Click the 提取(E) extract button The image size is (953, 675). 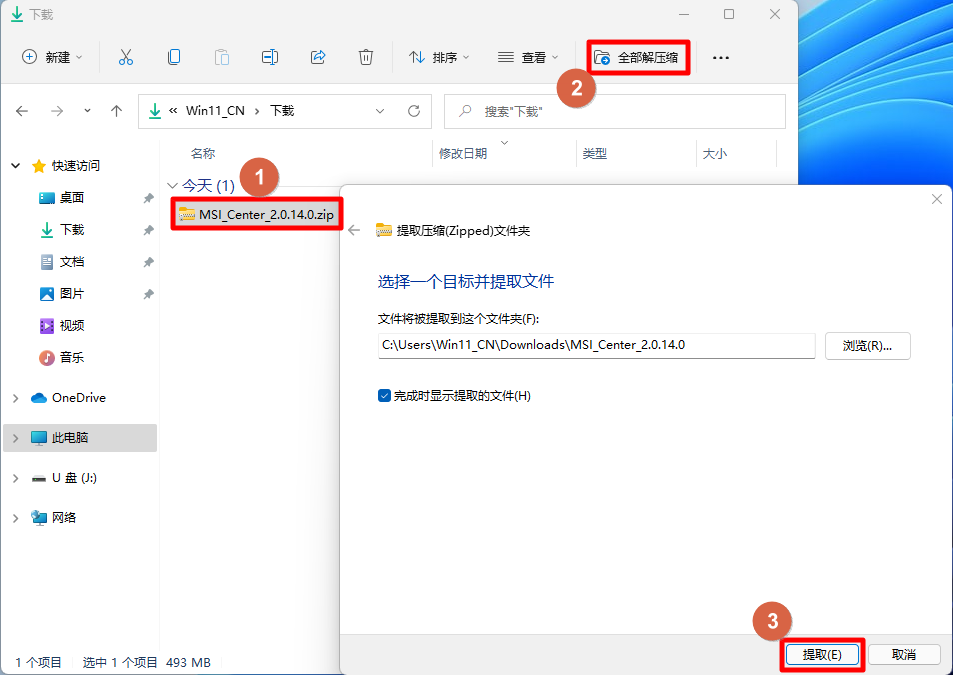tap(821, 654)
